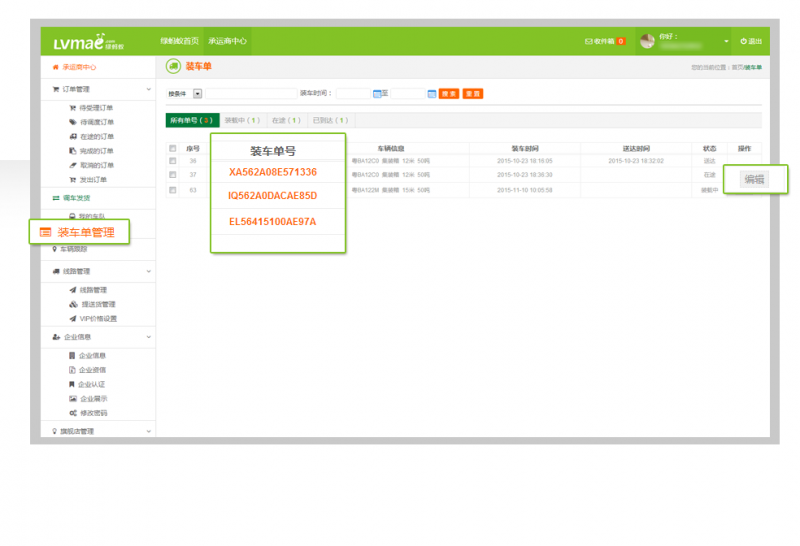Open 收件箱 inbox in header
The width and height of the screenshot is (800, 546).
pyautogui.click(x=605, y=41)
